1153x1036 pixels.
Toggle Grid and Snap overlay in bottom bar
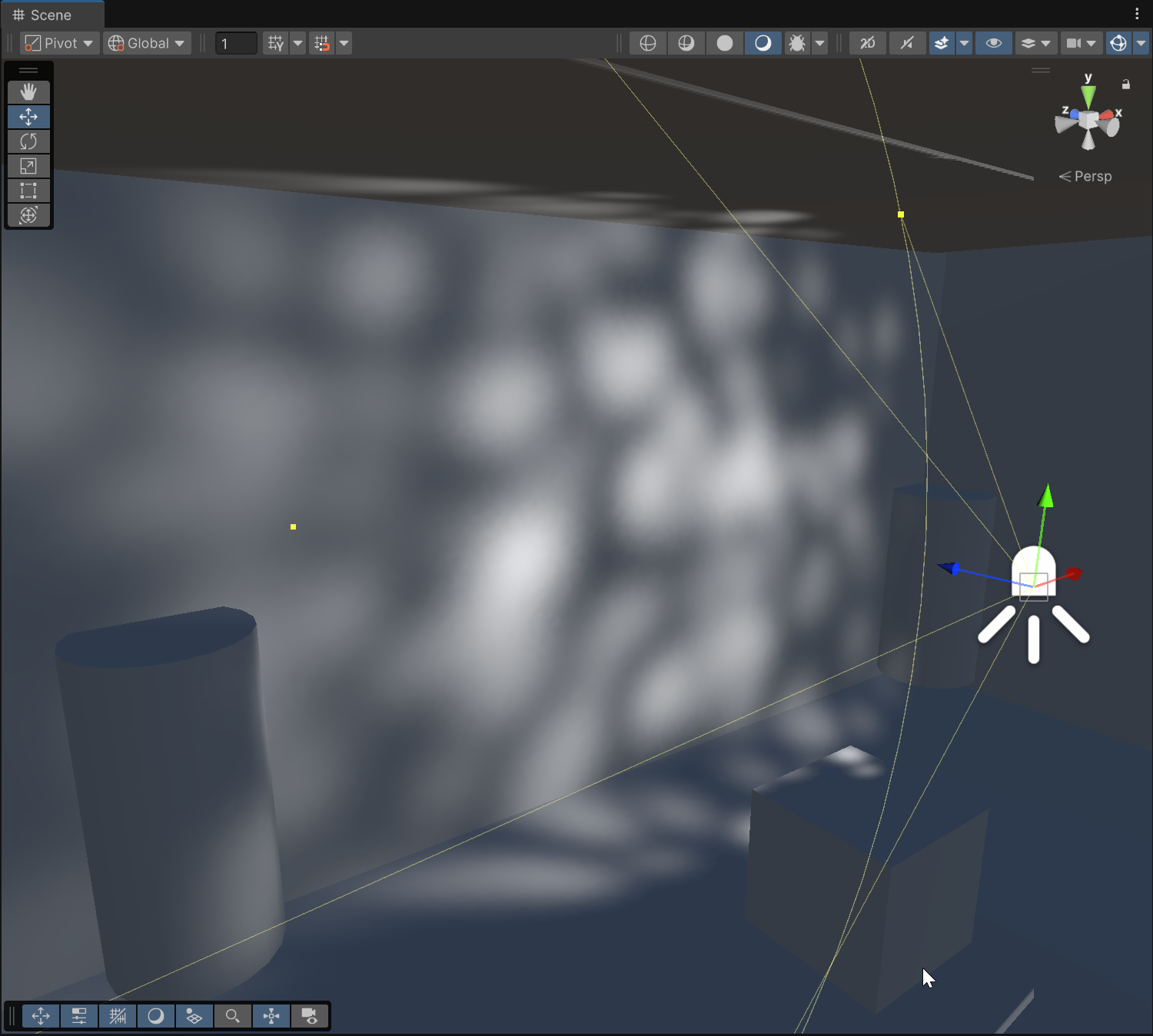coord(118,1016)
